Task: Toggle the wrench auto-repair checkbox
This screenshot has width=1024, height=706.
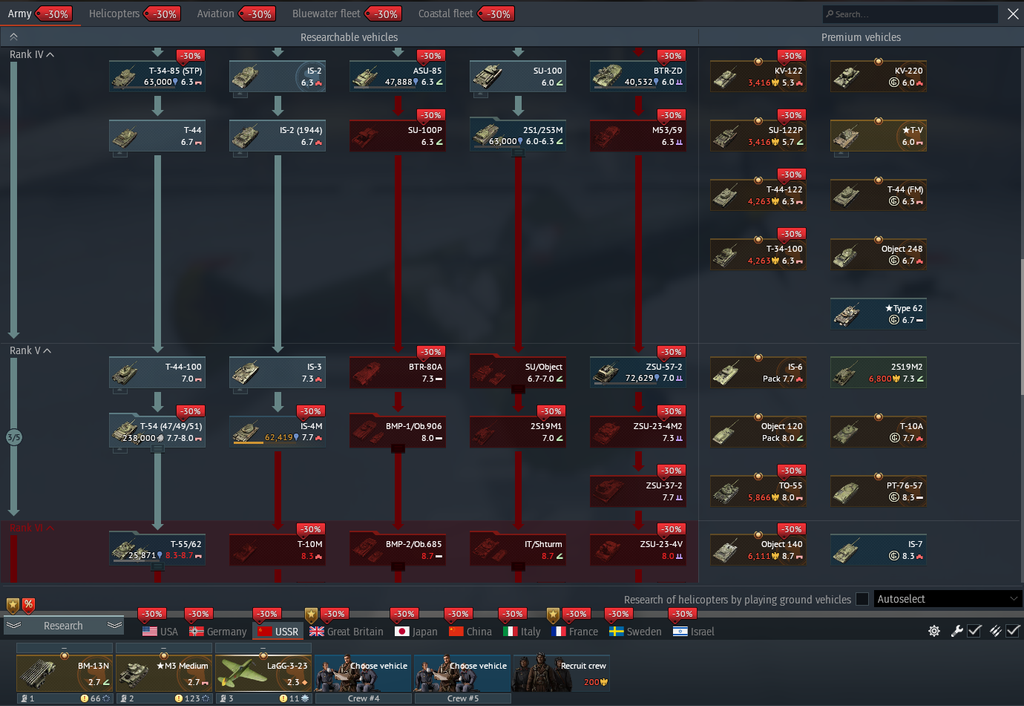Action: point(974,631)
